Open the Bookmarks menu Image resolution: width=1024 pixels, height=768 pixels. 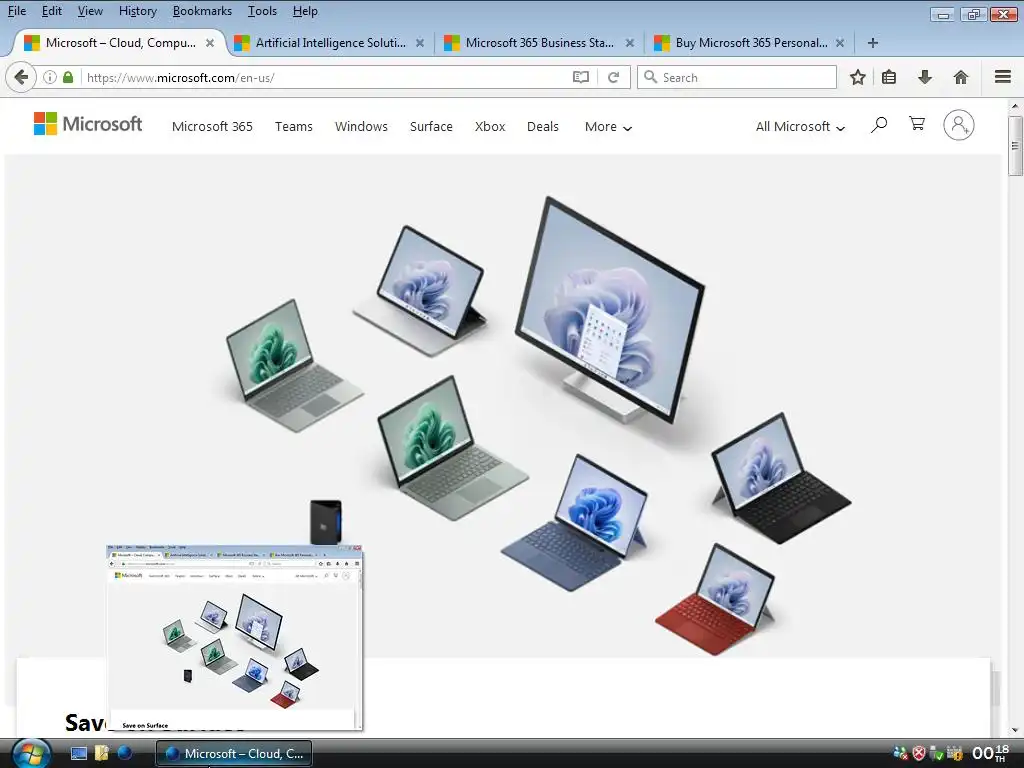coord(202,11)
